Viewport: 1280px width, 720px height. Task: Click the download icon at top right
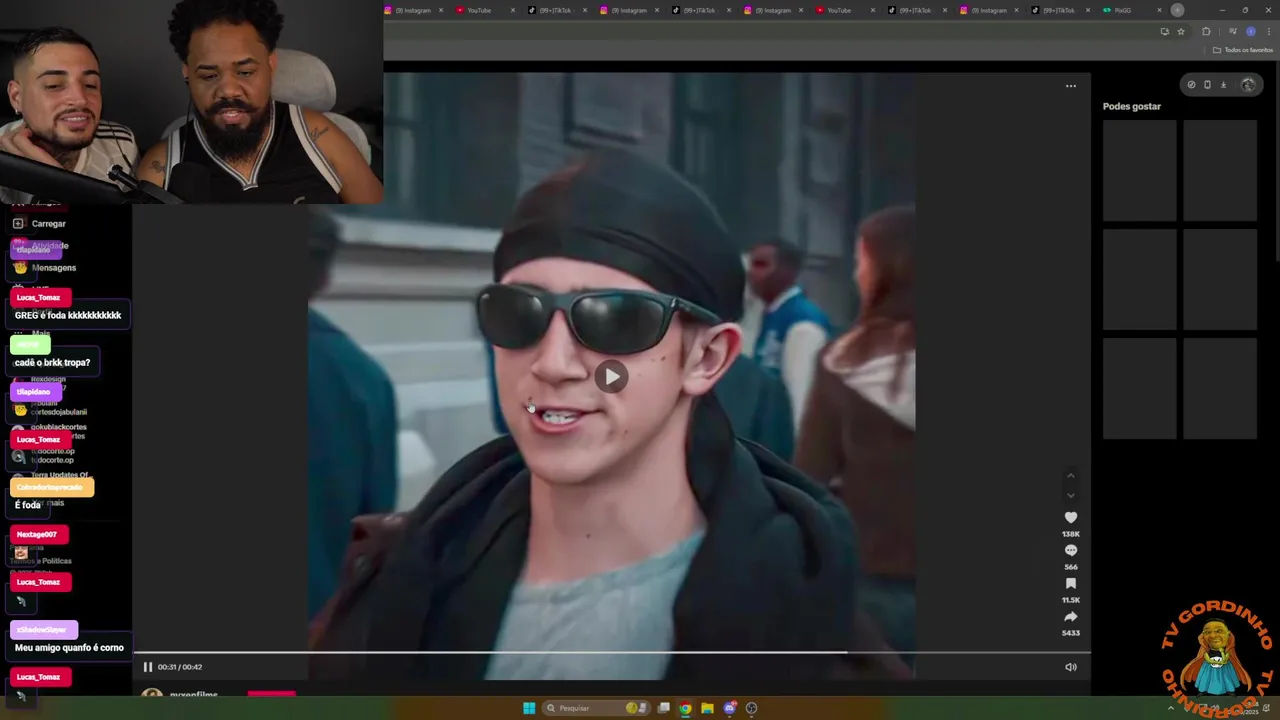[1223, 85]
